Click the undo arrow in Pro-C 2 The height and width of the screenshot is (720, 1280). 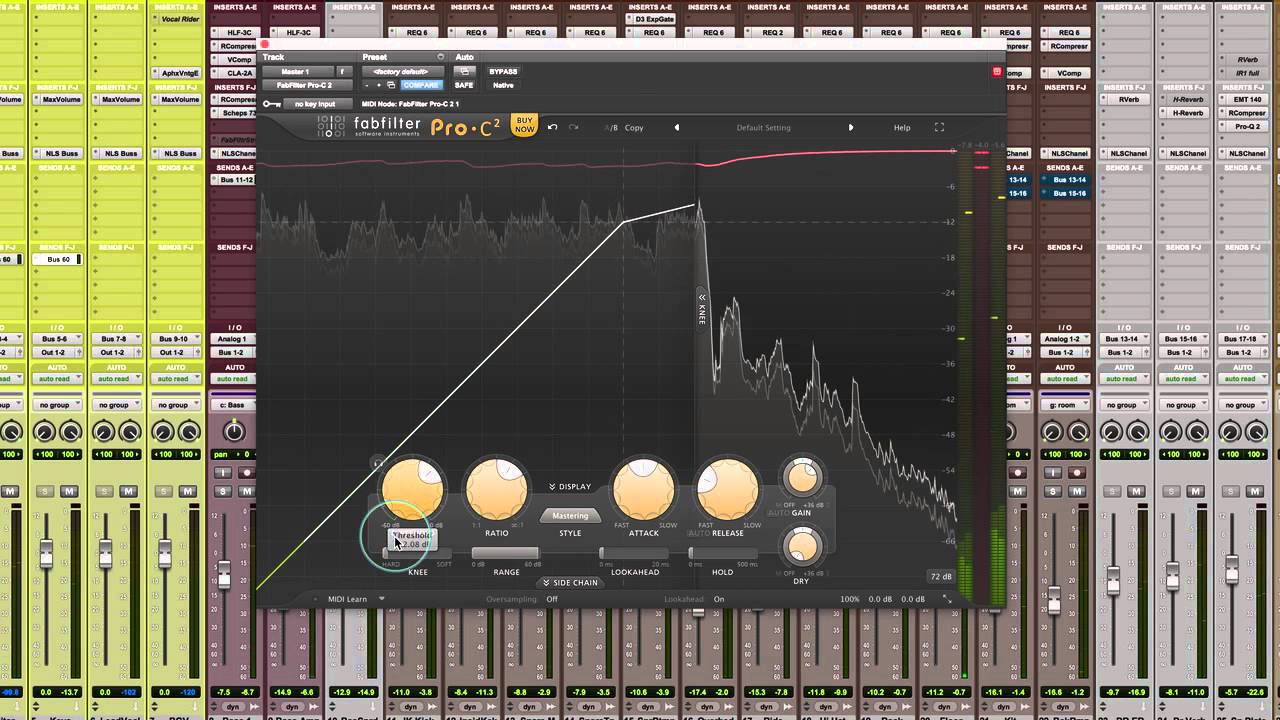[x=552, y=127]
